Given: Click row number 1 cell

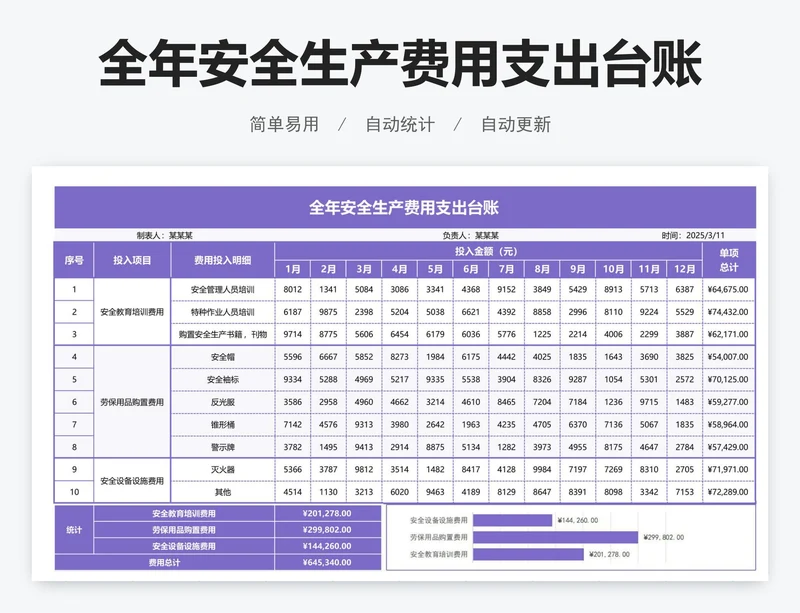Looking at the screenshot, I should 74,289.
